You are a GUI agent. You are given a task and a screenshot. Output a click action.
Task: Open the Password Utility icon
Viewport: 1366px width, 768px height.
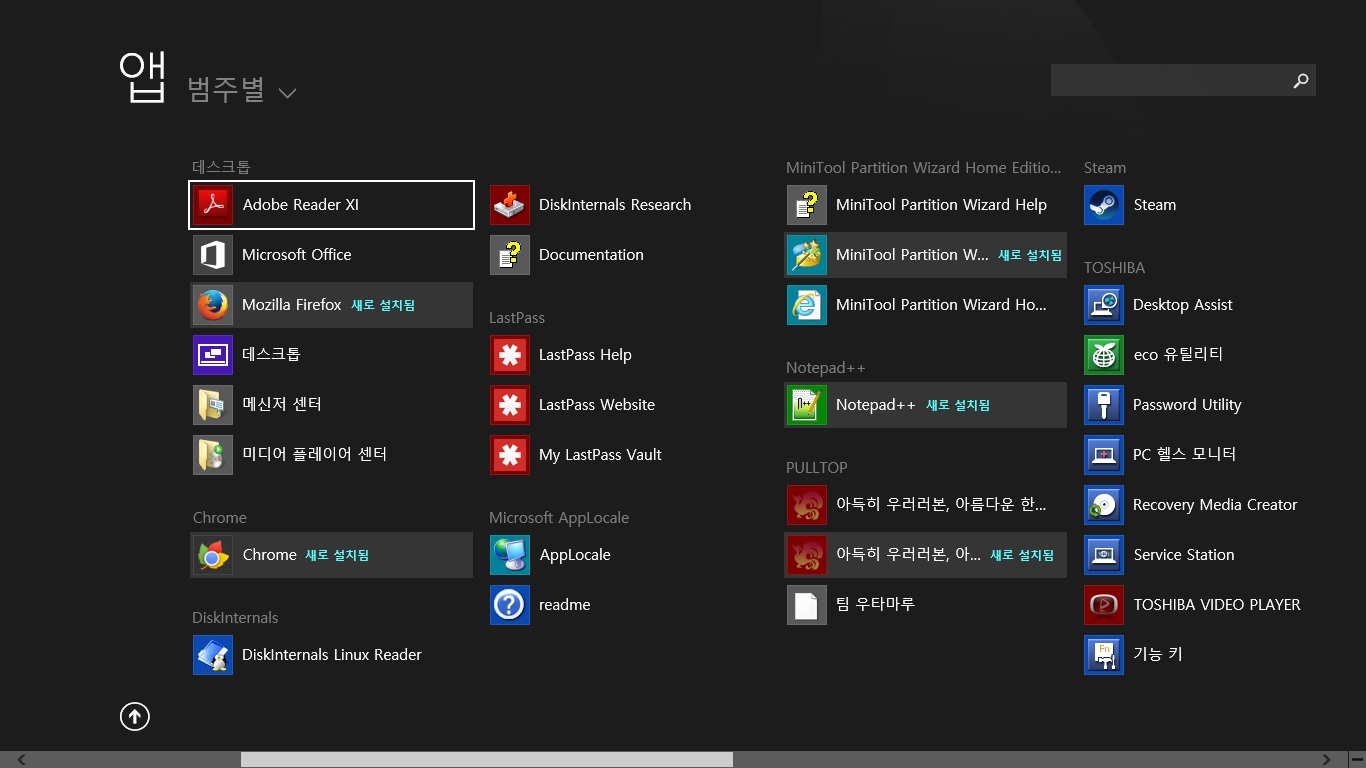(1104, 405)
